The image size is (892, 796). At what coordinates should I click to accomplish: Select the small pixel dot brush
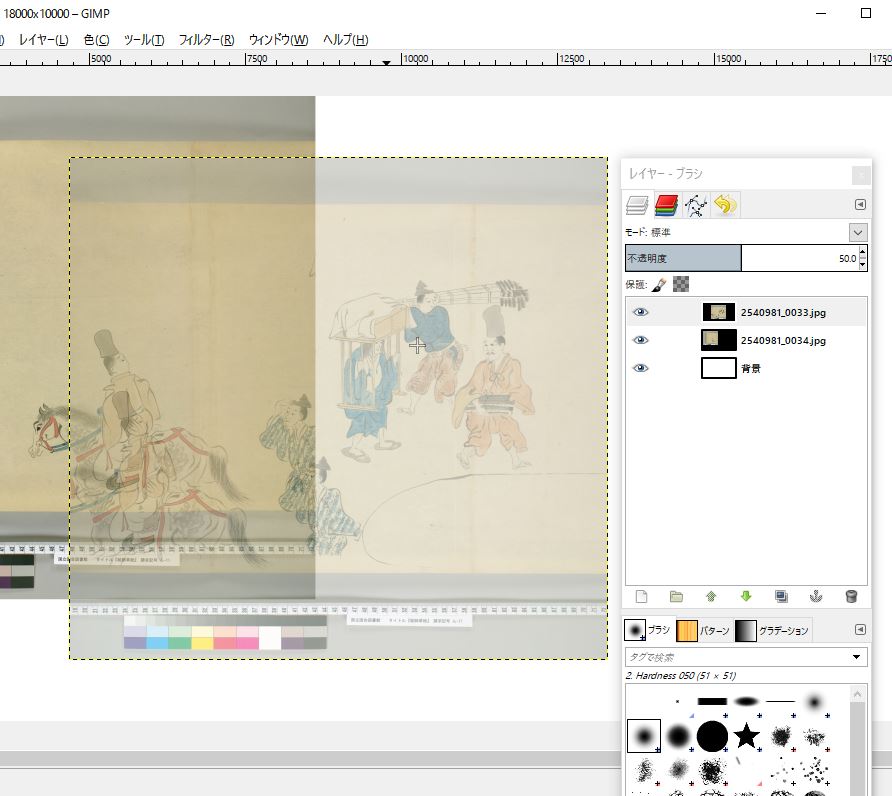678,702
